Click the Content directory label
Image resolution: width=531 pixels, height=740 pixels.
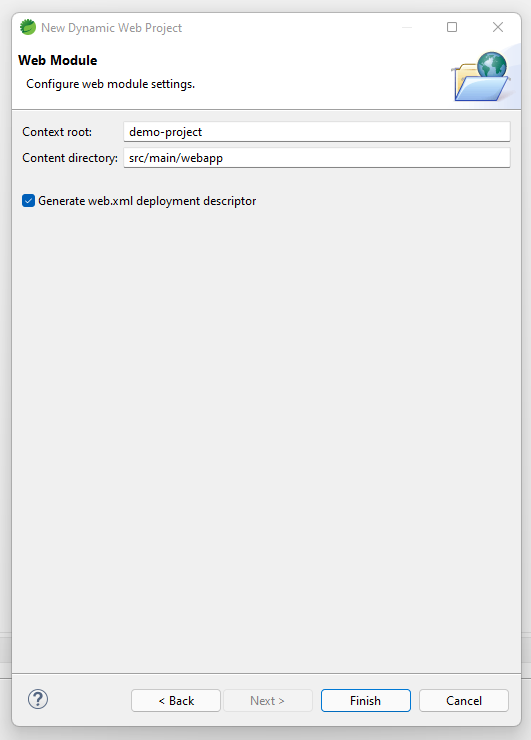point(70,158)
